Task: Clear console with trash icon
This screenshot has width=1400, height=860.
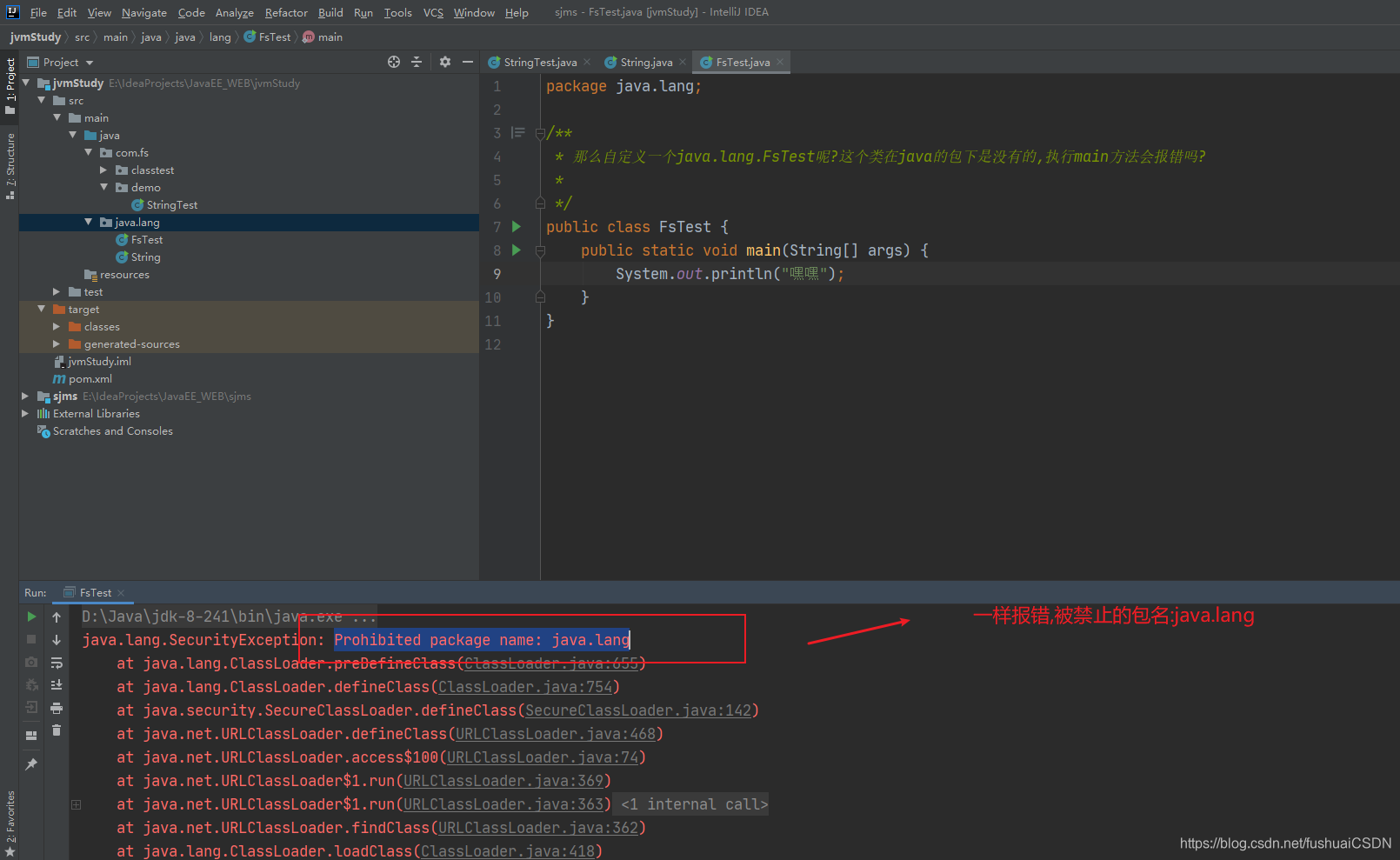Action: click(x=57, y=730)
